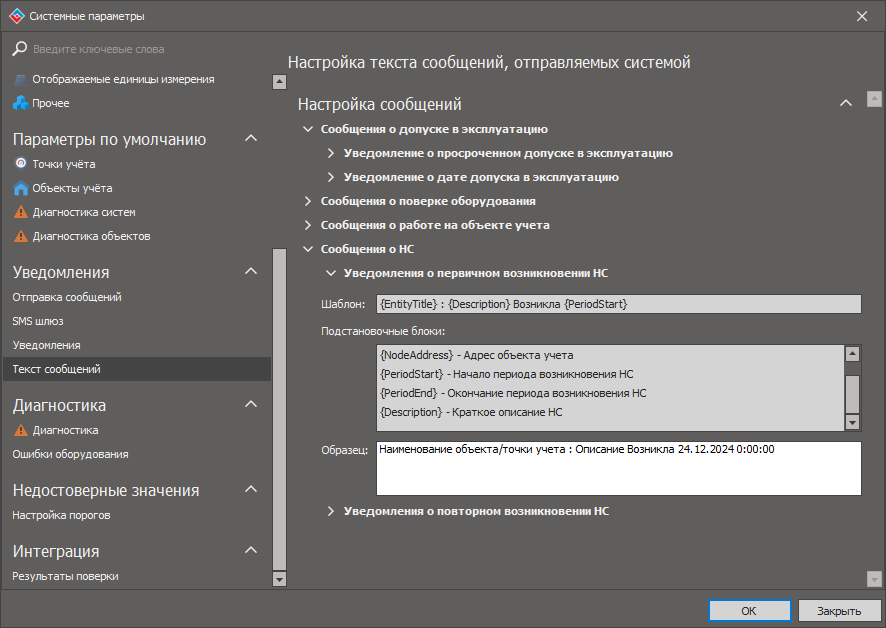This screenshot has height=628, width=886.
Task: Expand Уведомления о повторном возникновении НС
Action: point(331,511)
